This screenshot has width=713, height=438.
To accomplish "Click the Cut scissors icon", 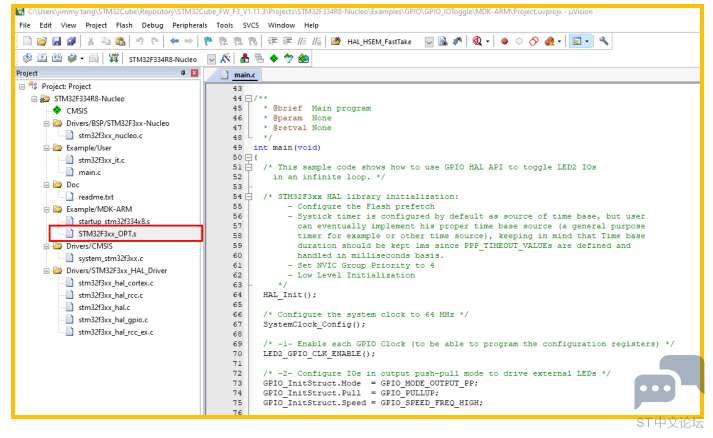I will pyautogui.click(x=90, y=41).
